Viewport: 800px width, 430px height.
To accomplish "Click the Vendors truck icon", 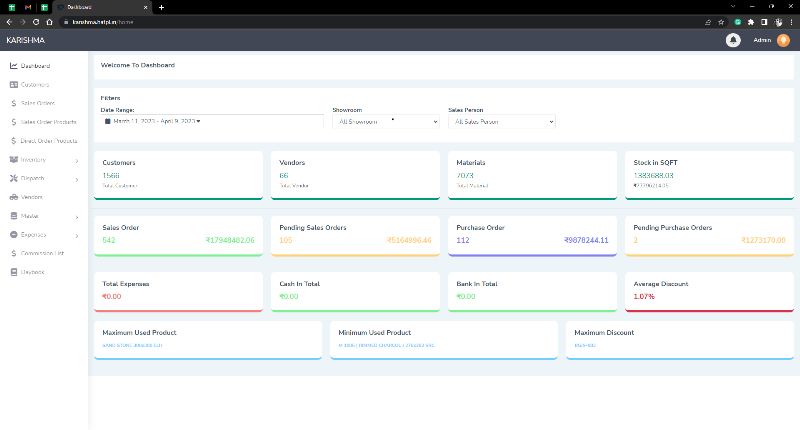I will tap(14, 197).
